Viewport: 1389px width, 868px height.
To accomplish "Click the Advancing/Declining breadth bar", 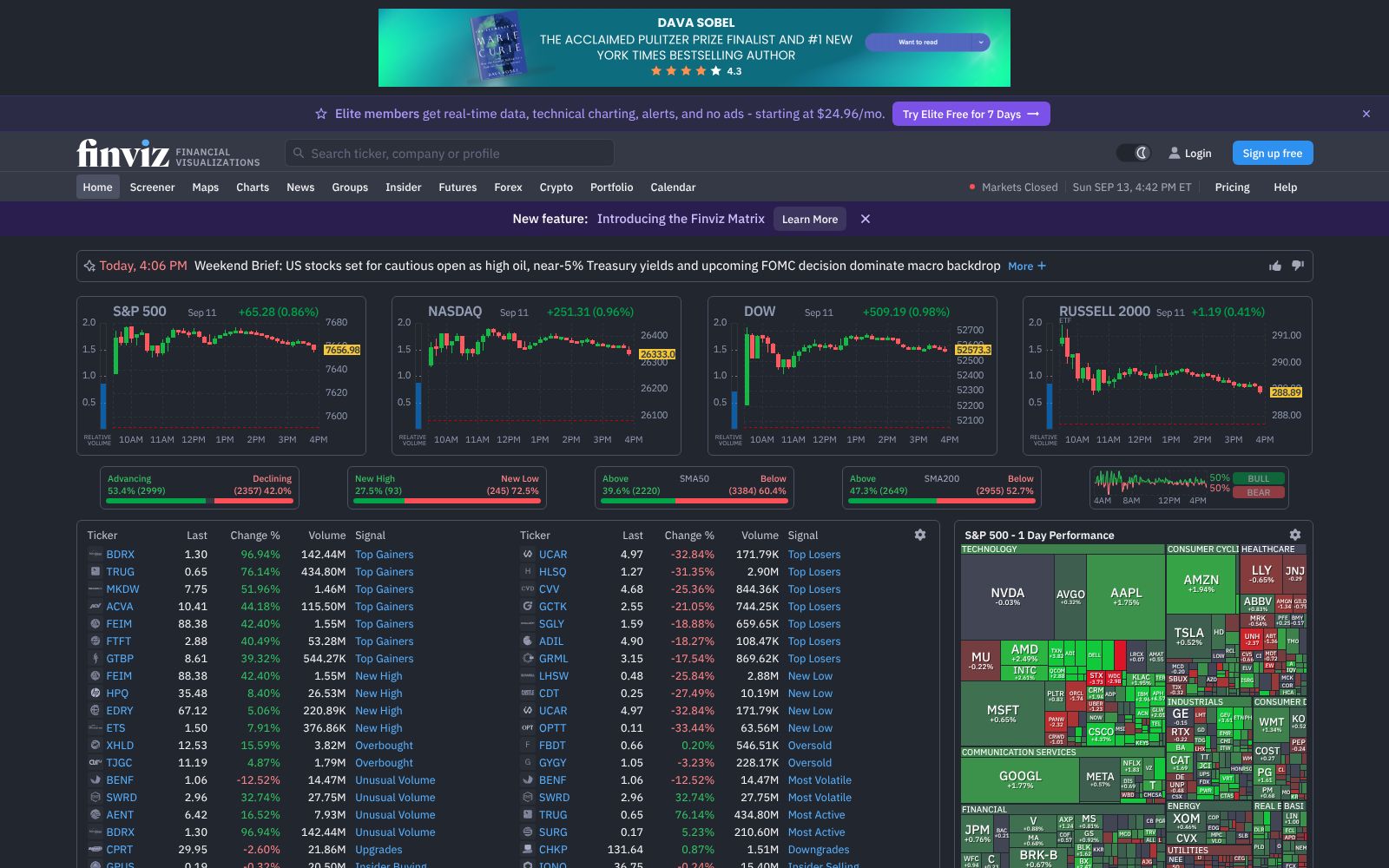I will [200, 488].
